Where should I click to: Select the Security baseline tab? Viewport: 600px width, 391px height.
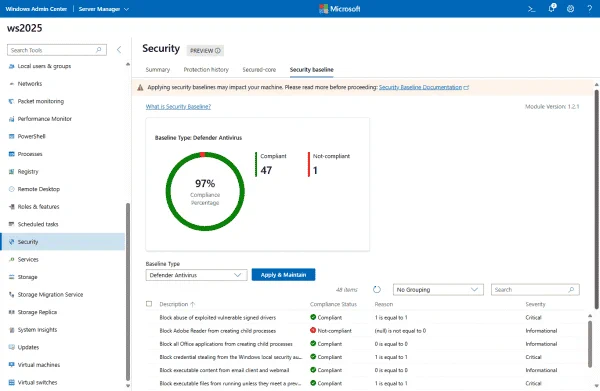(x=311, y=70)
